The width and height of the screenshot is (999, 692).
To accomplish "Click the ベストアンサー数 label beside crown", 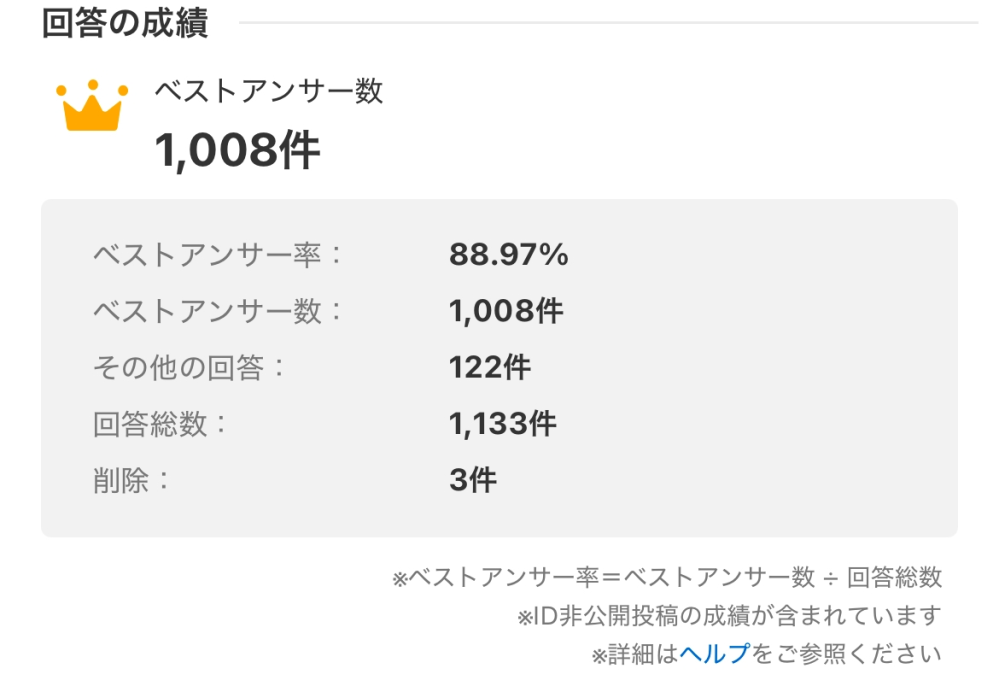I will (x=269, y=91).
